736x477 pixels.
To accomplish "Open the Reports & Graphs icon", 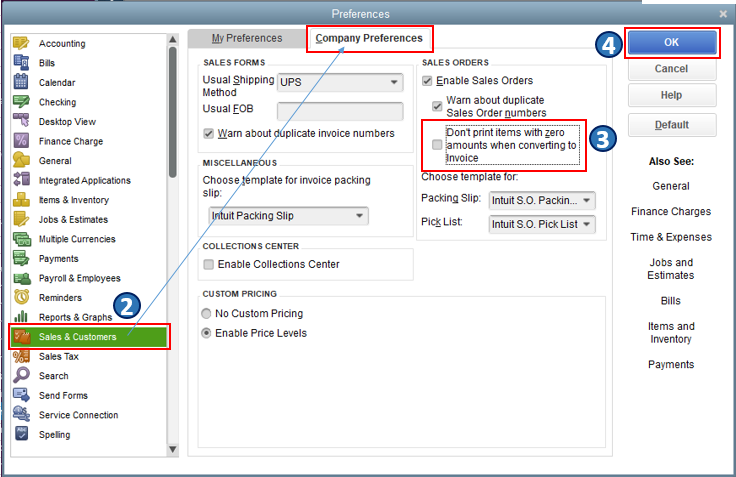I will [x=21, y=316].
